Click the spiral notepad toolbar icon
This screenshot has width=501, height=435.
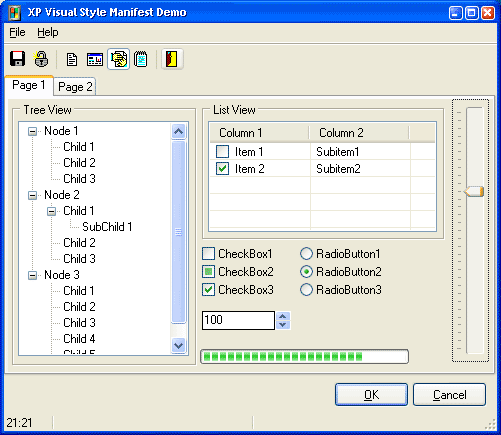point(141,60)
